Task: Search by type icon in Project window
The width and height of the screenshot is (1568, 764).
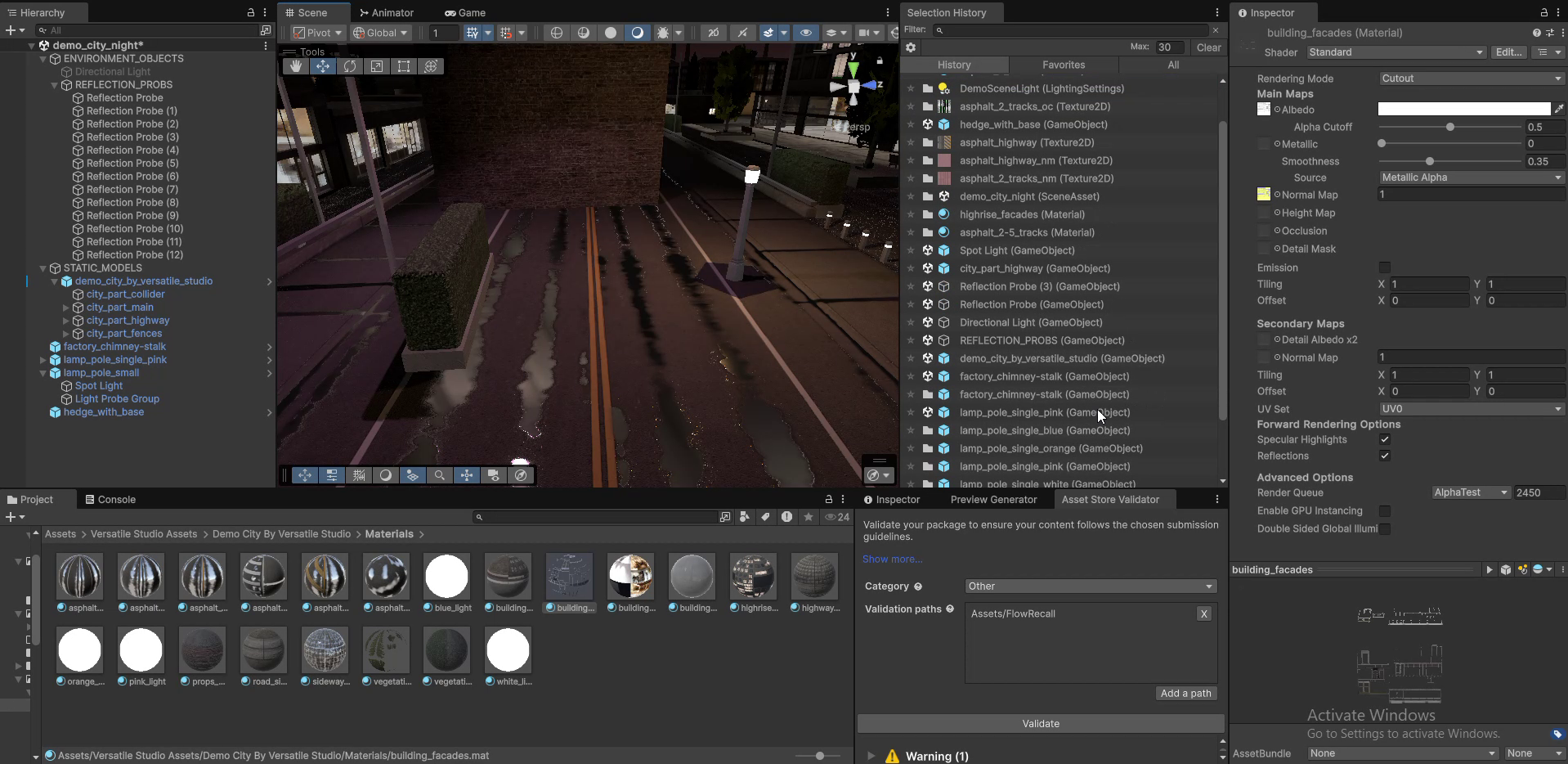Action: (745, 517)
